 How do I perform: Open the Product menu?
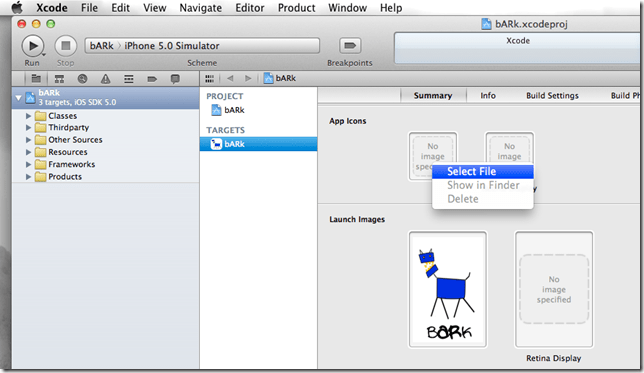click(297, 7)
